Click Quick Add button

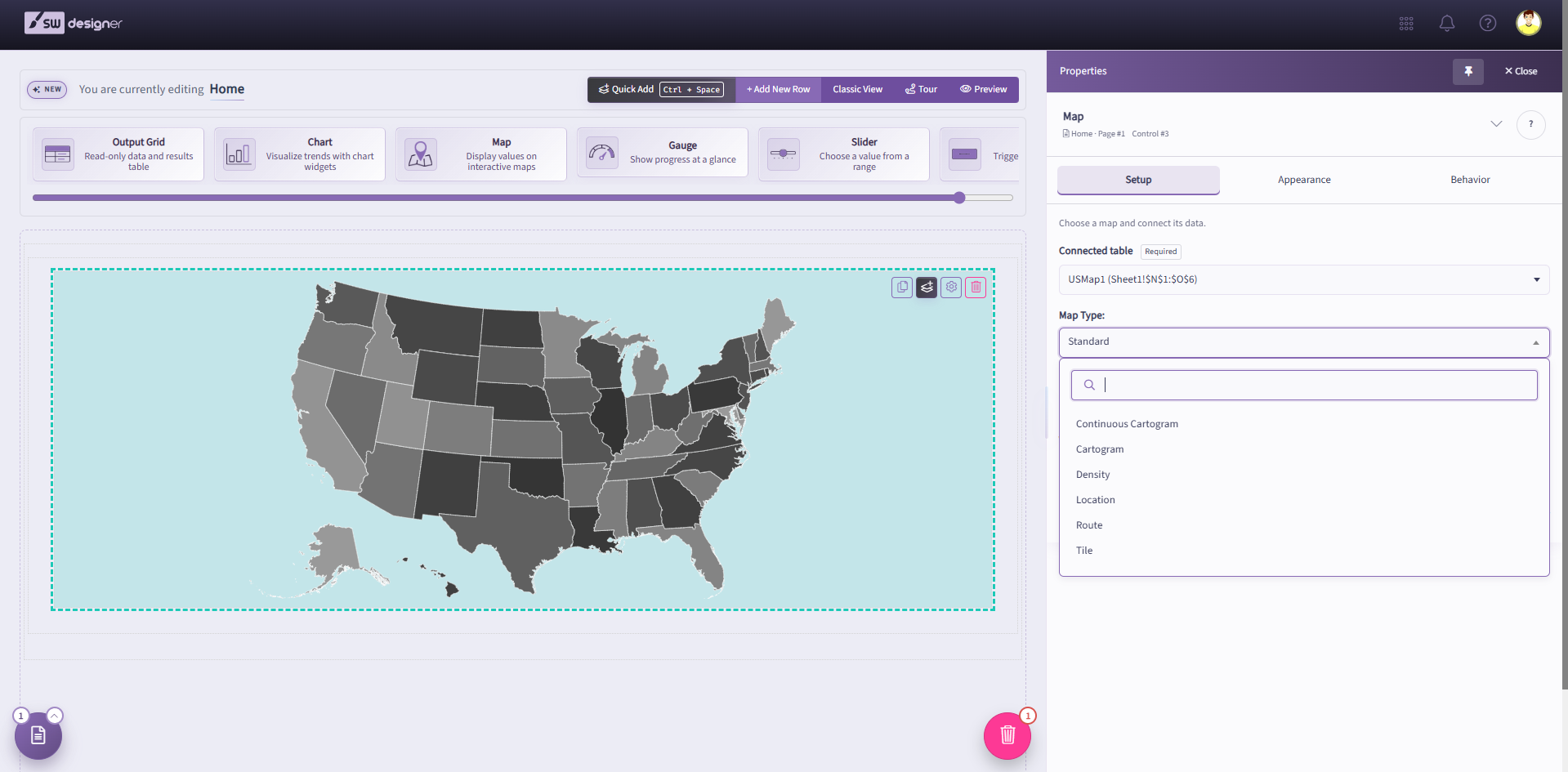661,90
